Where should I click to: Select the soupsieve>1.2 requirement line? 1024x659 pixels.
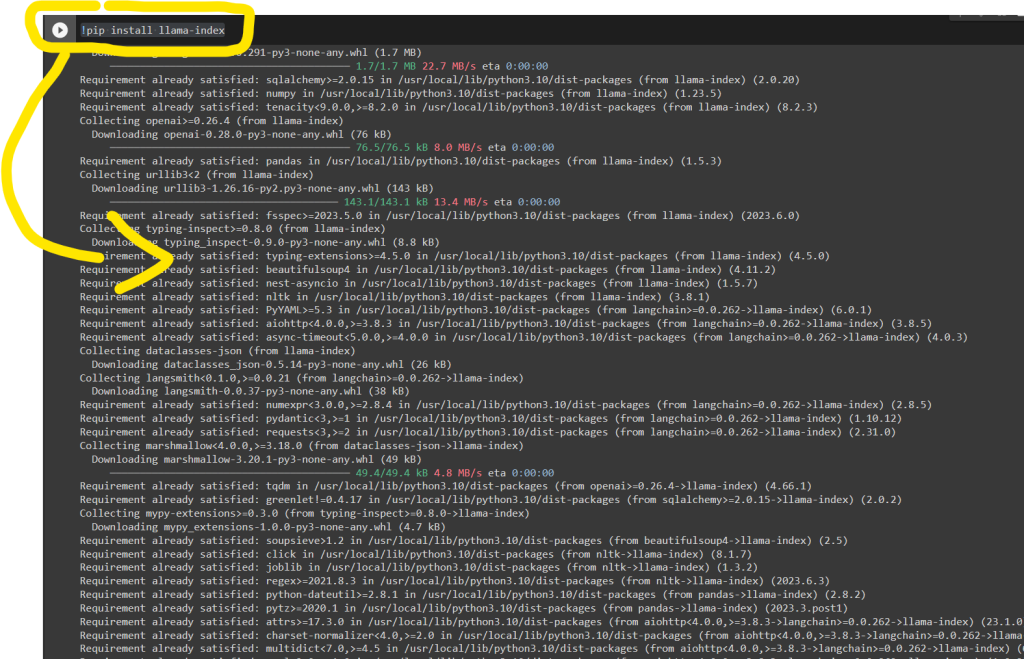click(x=464, y=541)
